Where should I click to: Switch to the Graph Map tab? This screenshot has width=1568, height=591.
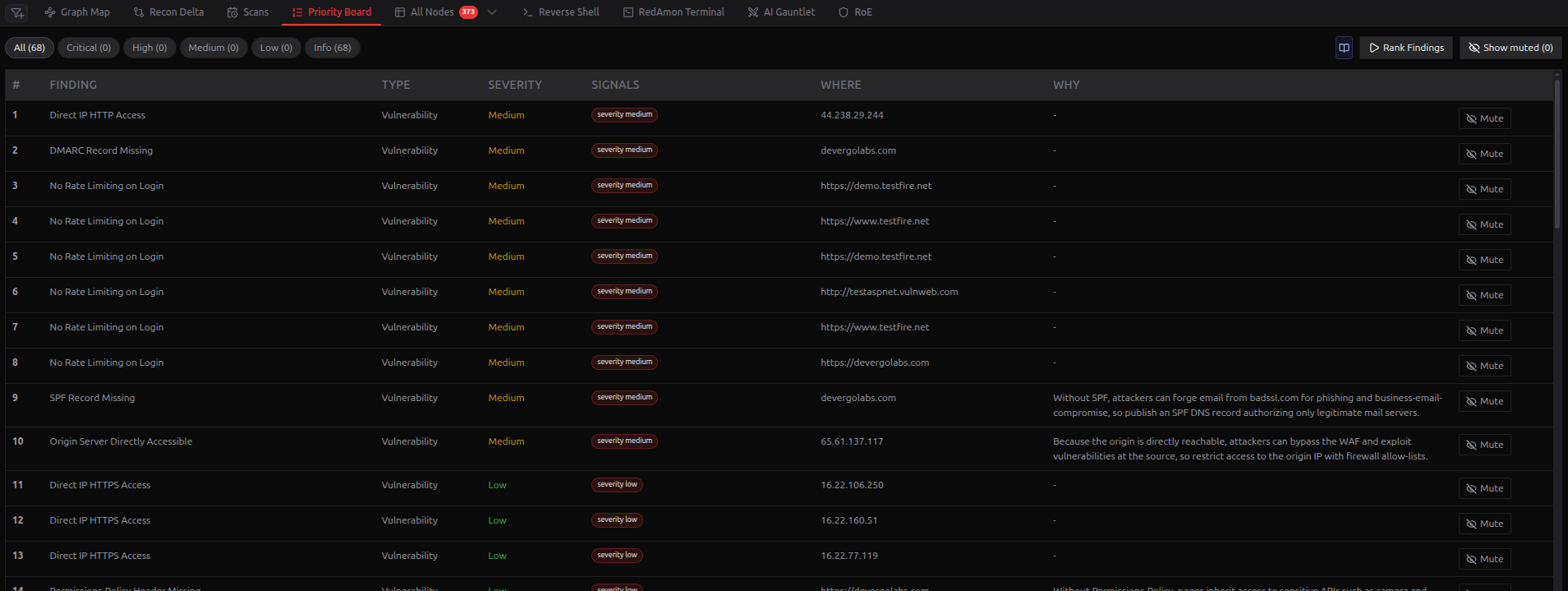(77, 12)
